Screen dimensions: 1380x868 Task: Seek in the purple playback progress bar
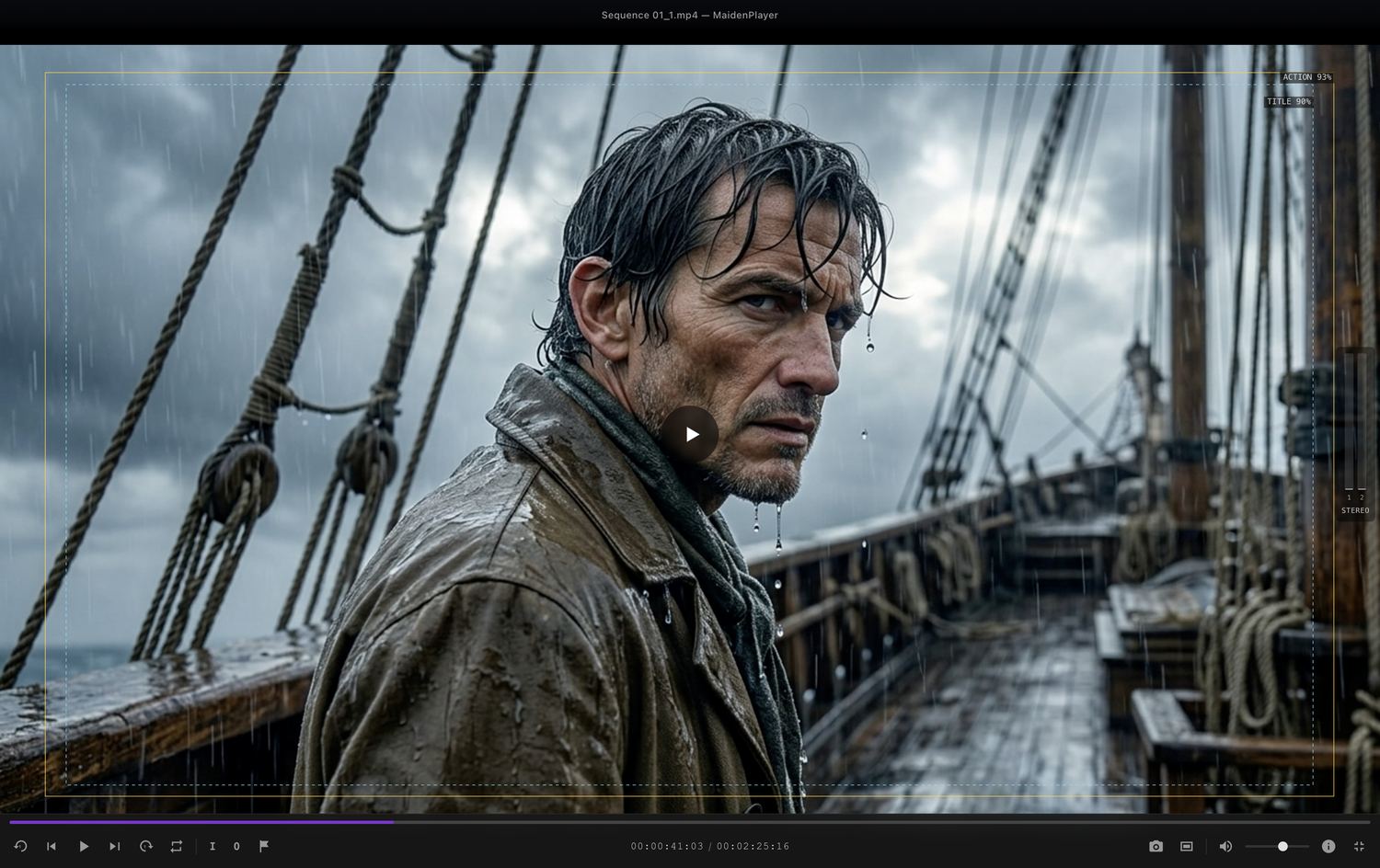point(690,822)
